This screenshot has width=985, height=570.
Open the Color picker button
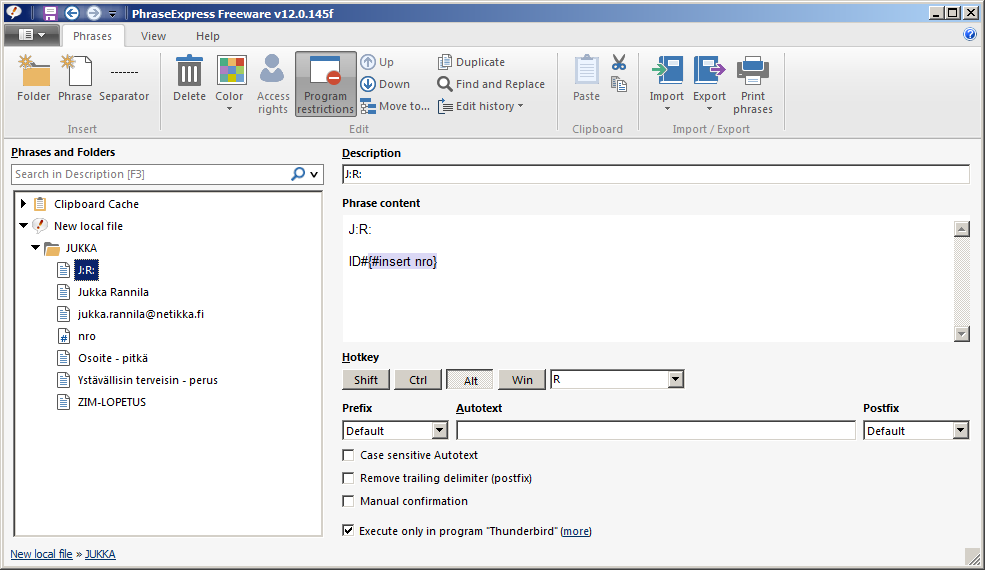(x=229, y=84)
